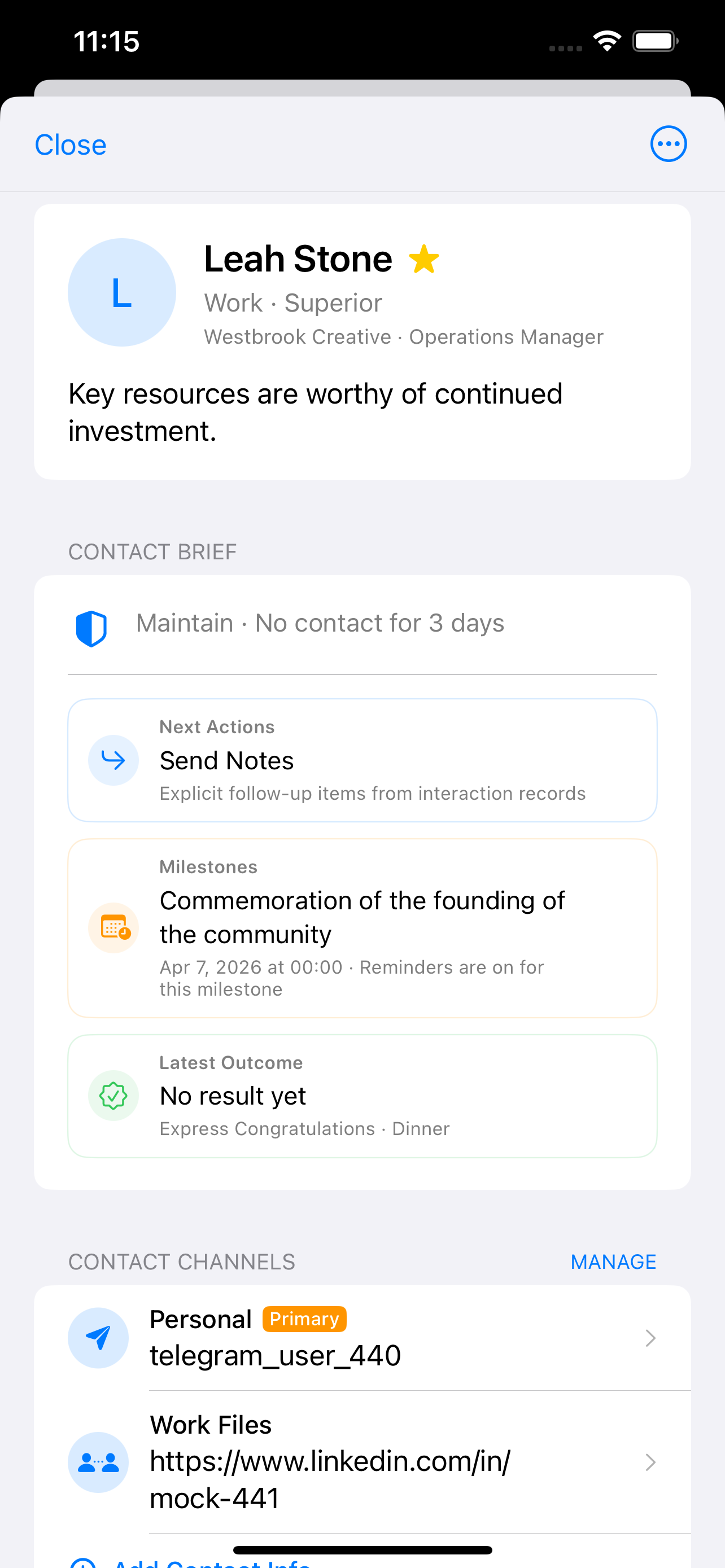
Task: Tap the Telegram paper plane icon
Action: tap(98, 1338)
